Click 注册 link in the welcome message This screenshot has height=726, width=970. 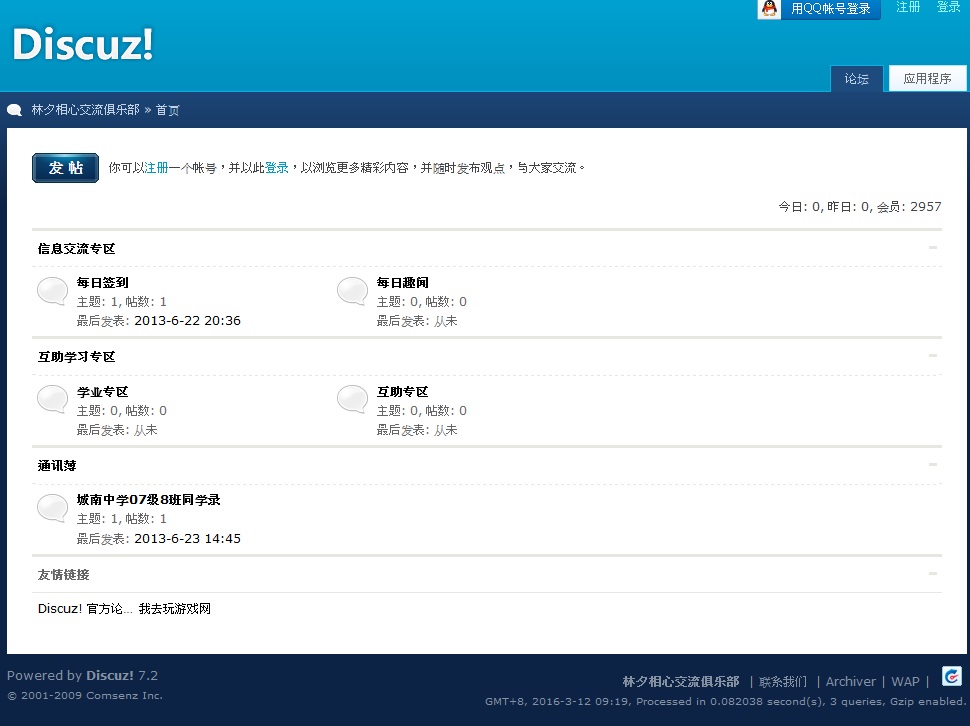157,168
